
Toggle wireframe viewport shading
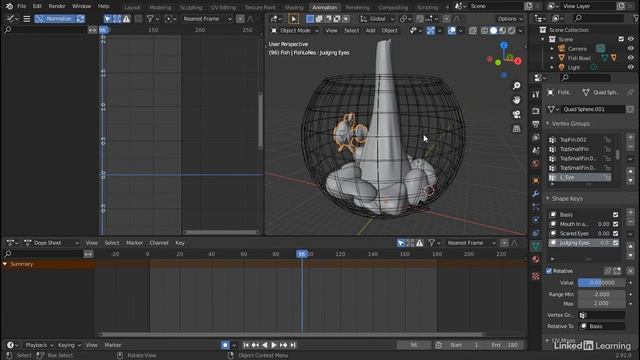pyautogui.click(x=484, y=31)
